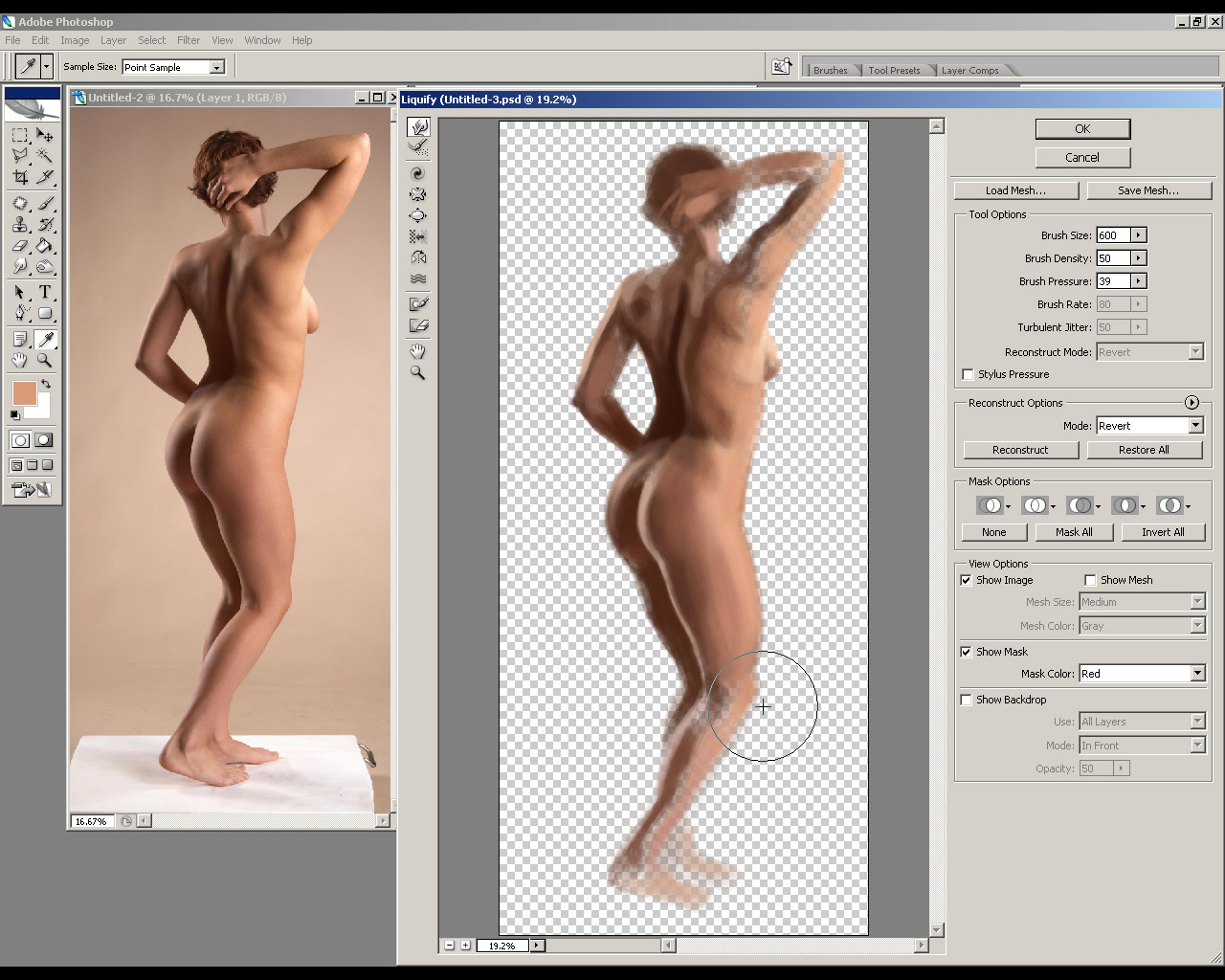The height and width of the screenshot is (980, 1225).
Task: Select the Type tool in the toolbox
Action: 45,292
